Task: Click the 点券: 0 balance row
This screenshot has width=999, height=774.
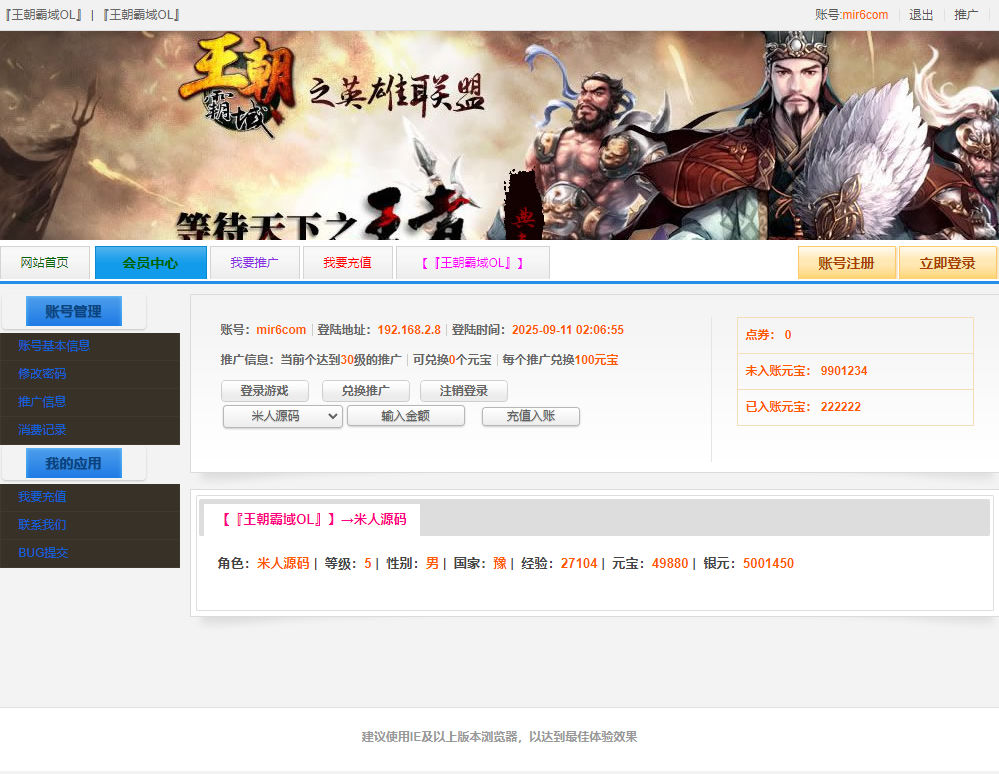Action: 855,335
